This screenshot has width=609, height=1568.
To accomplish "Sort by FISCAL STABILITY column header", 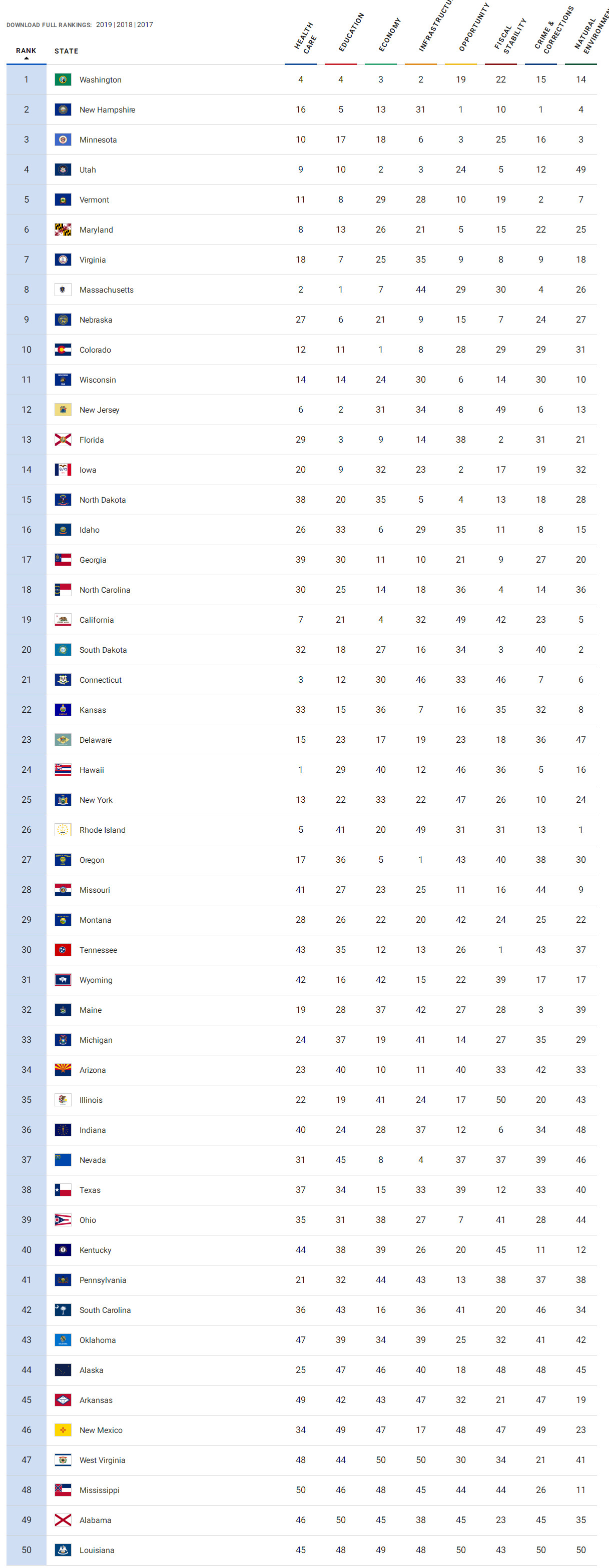I will click(x=510, y=36).
